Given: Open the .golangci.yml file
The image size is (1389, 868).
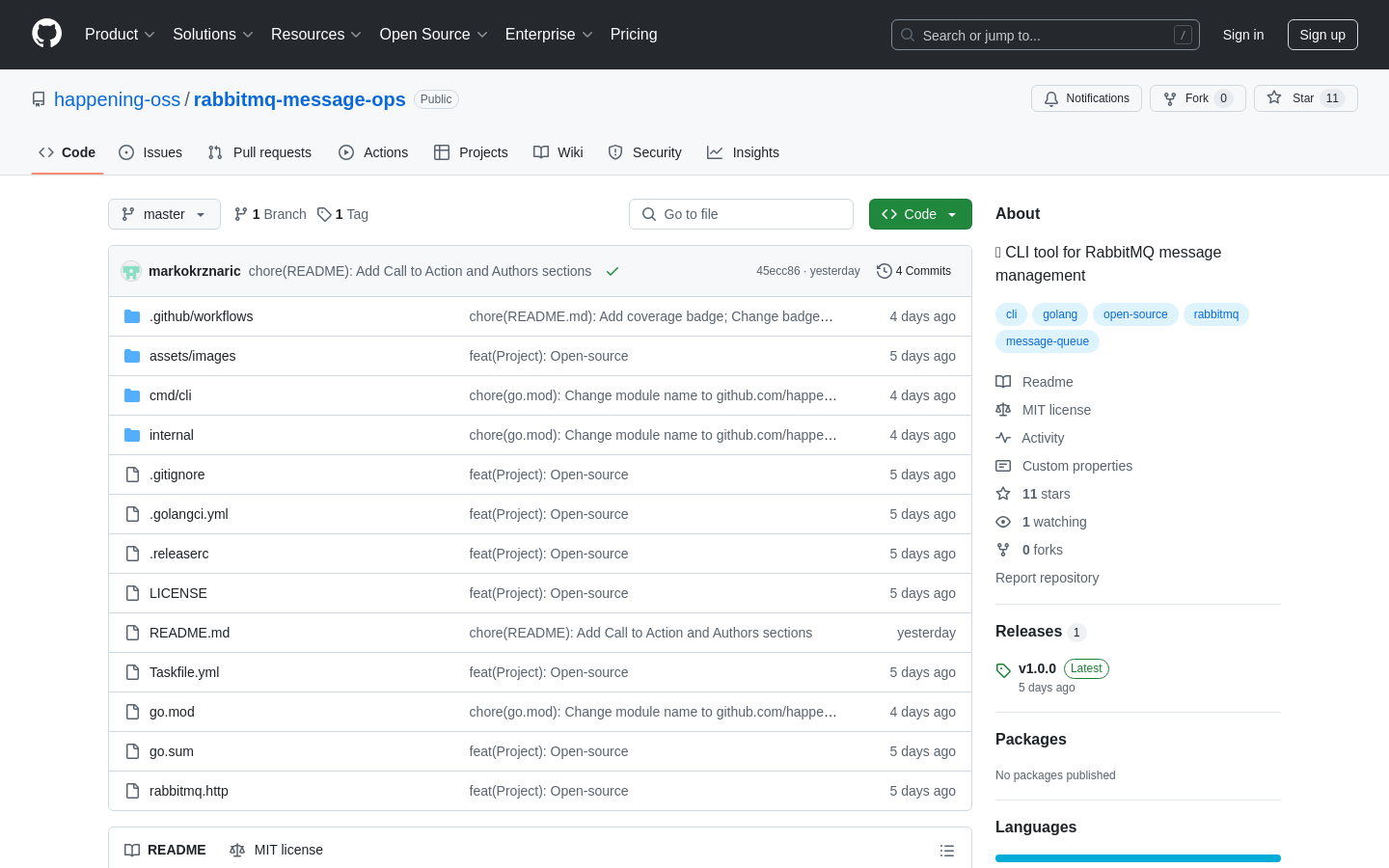Looking at the screenshot, I should tap(189, 514).
